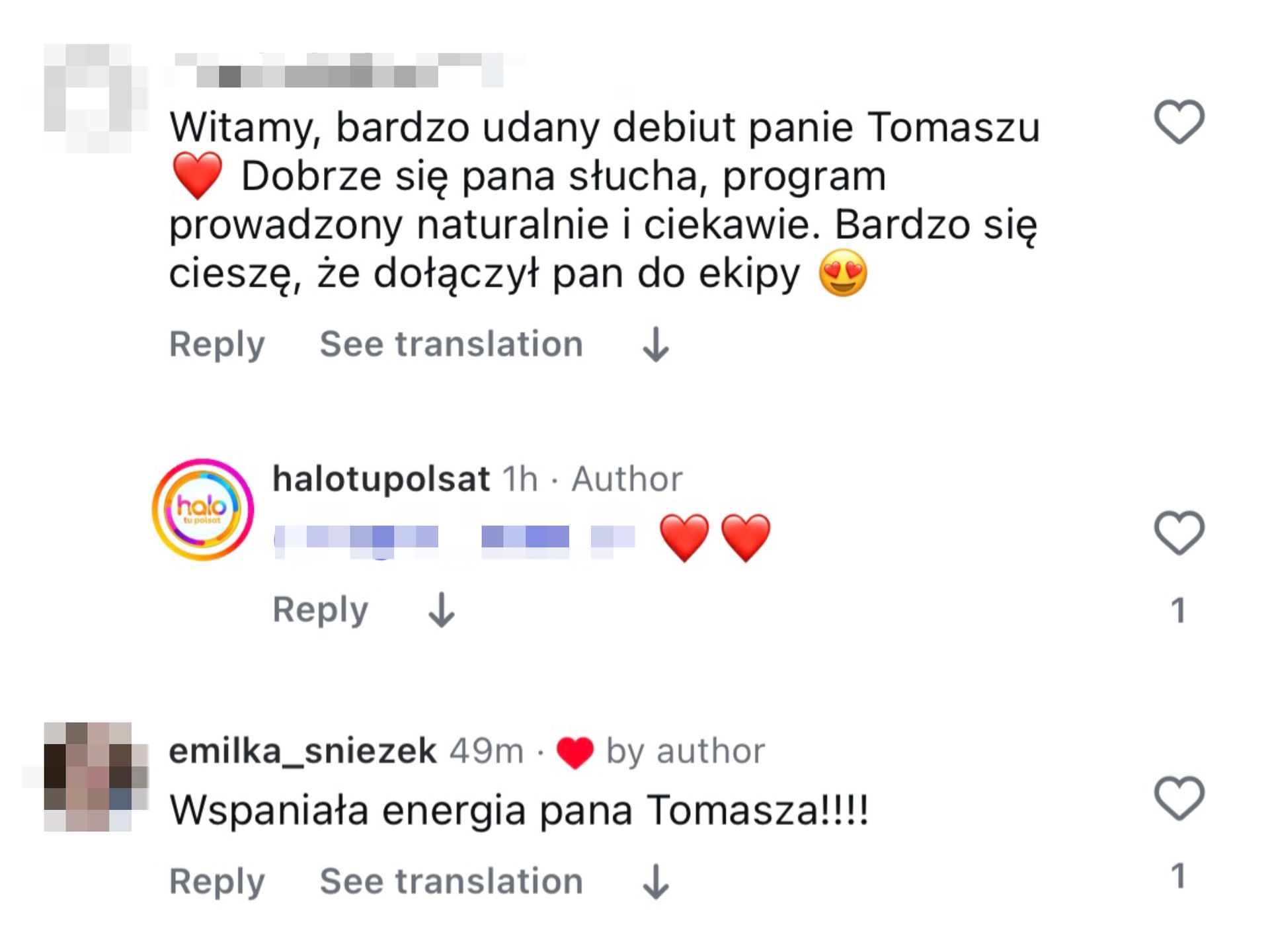Click down arrow under the Witamy comment
1270x952 pixels.
pos(656,344)
